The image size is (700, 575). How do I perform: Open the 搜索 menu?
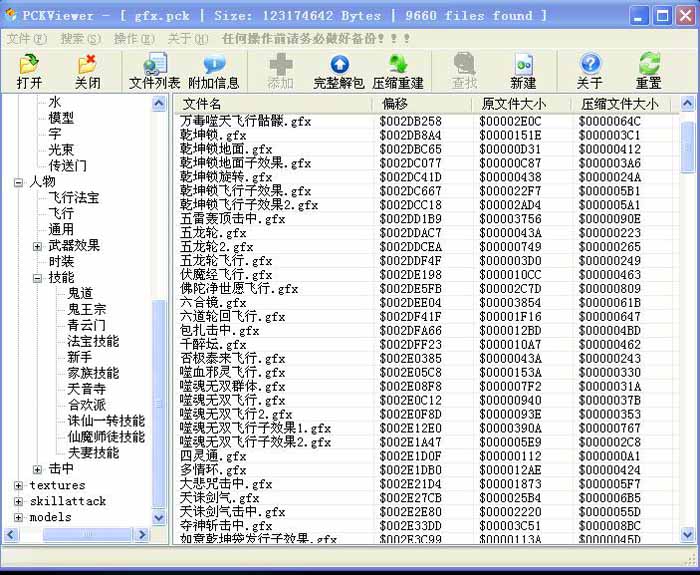(x=78, y=38)
